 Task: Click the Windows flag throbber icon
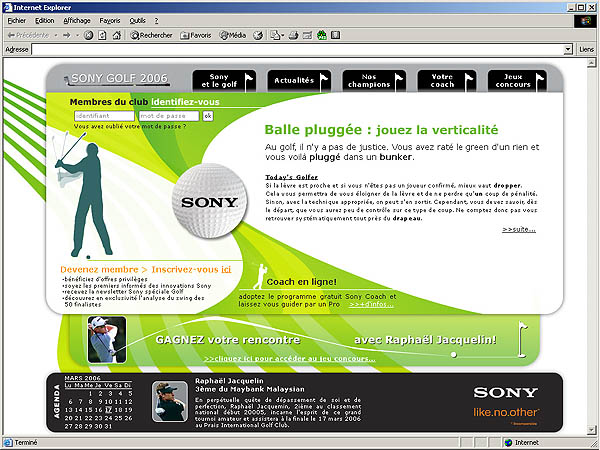585,21
